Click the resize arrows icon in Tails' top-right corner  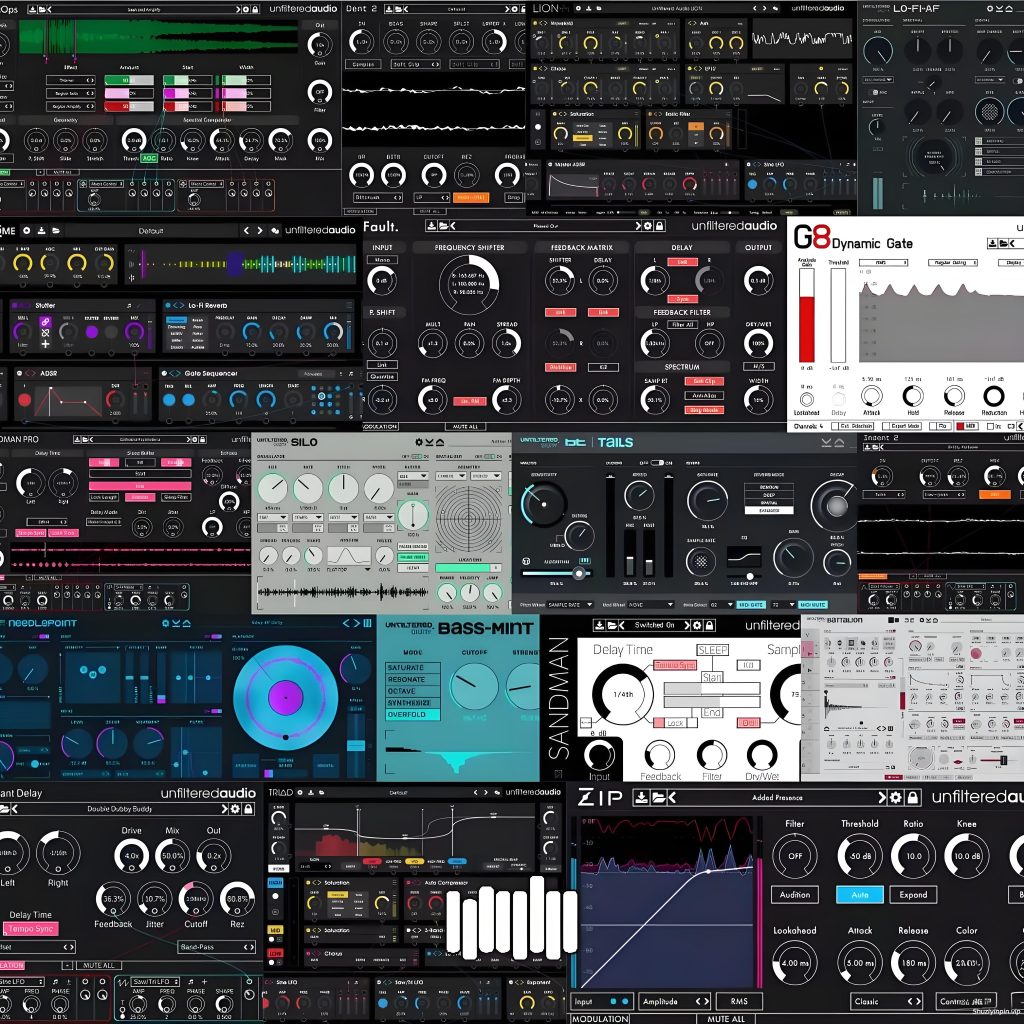[x=832, y=442]
